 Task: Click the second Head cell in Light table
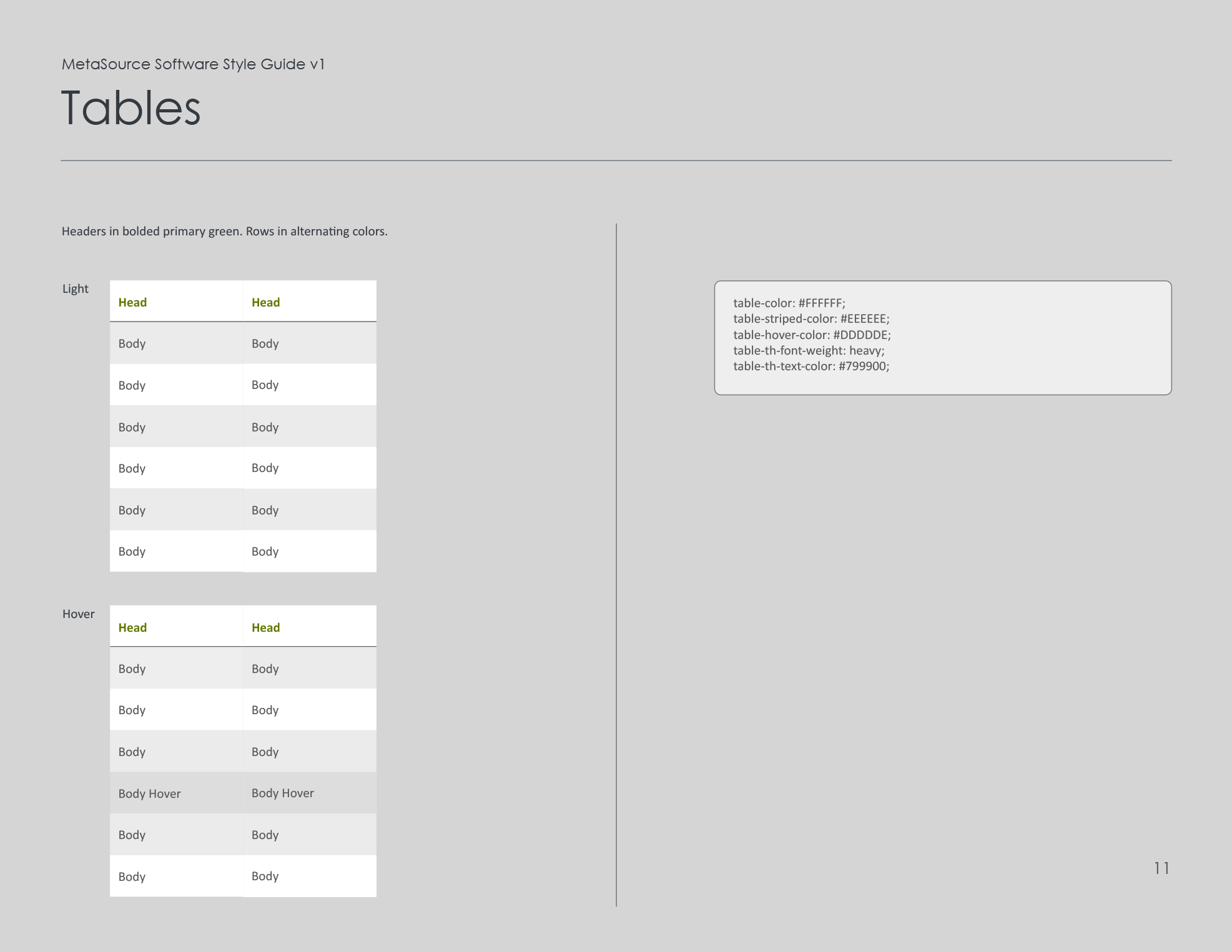tap(265, 302)
